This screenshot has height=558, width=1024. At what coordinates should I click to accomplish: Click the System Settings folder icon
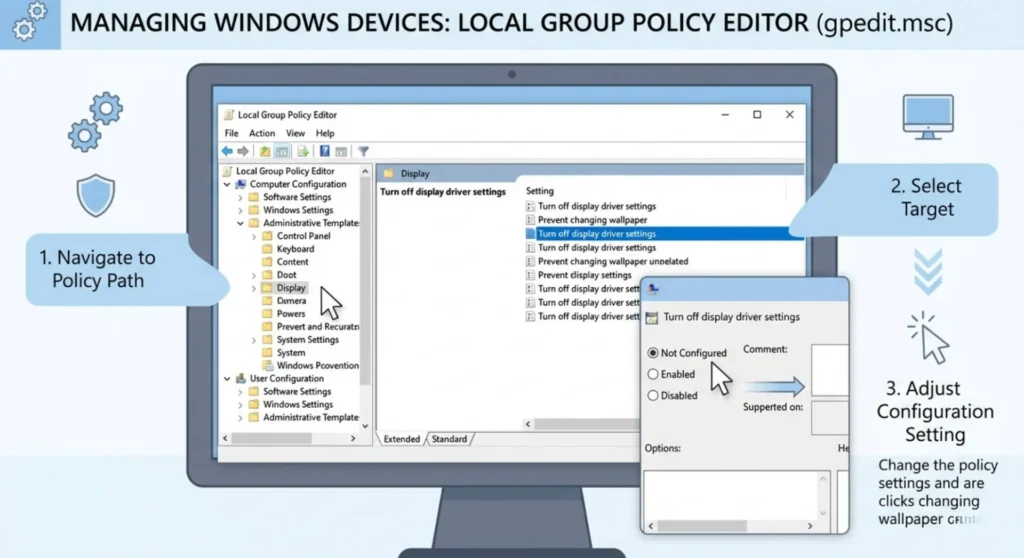267,340
